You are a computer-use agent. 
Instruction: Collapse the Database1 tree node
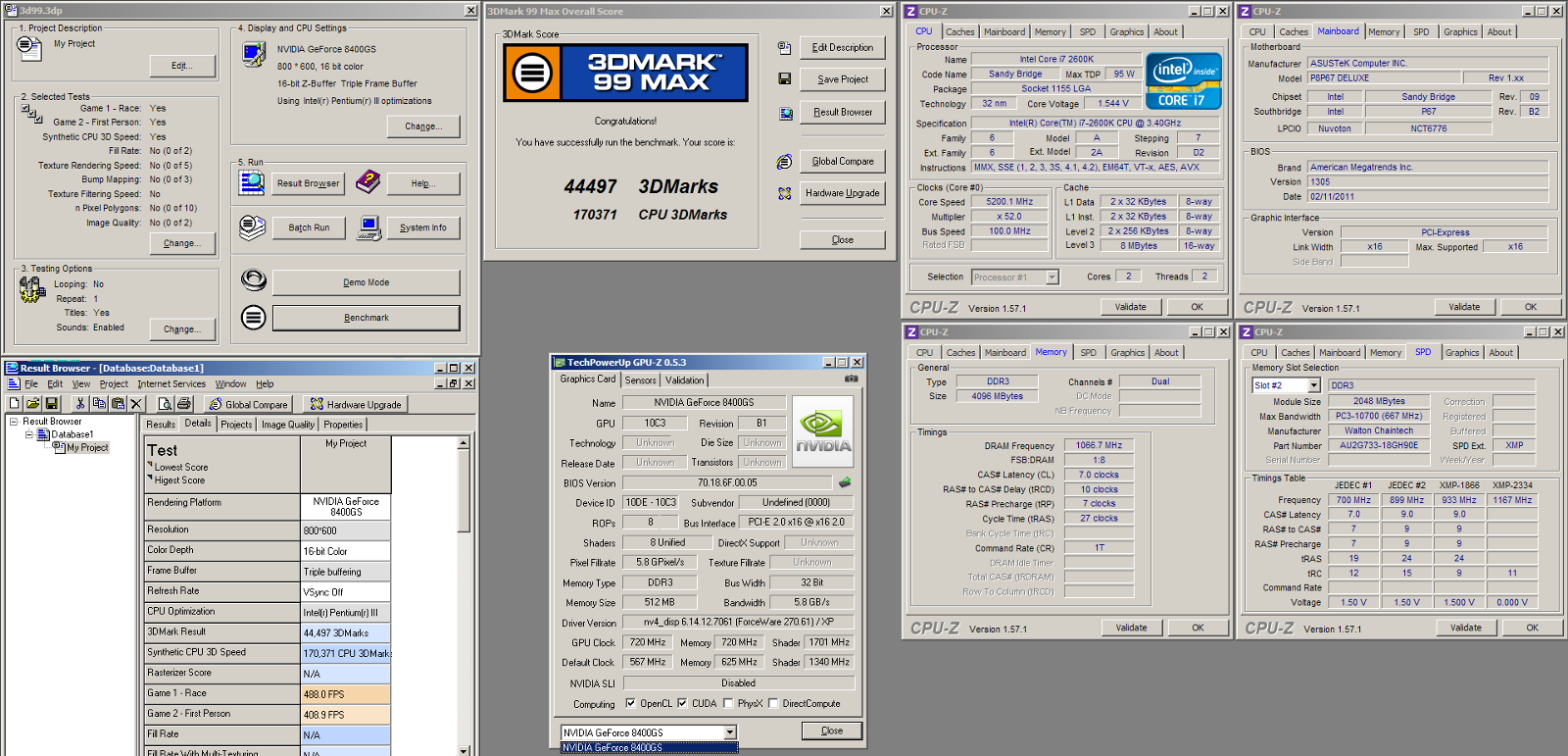[x=29, y=434]
